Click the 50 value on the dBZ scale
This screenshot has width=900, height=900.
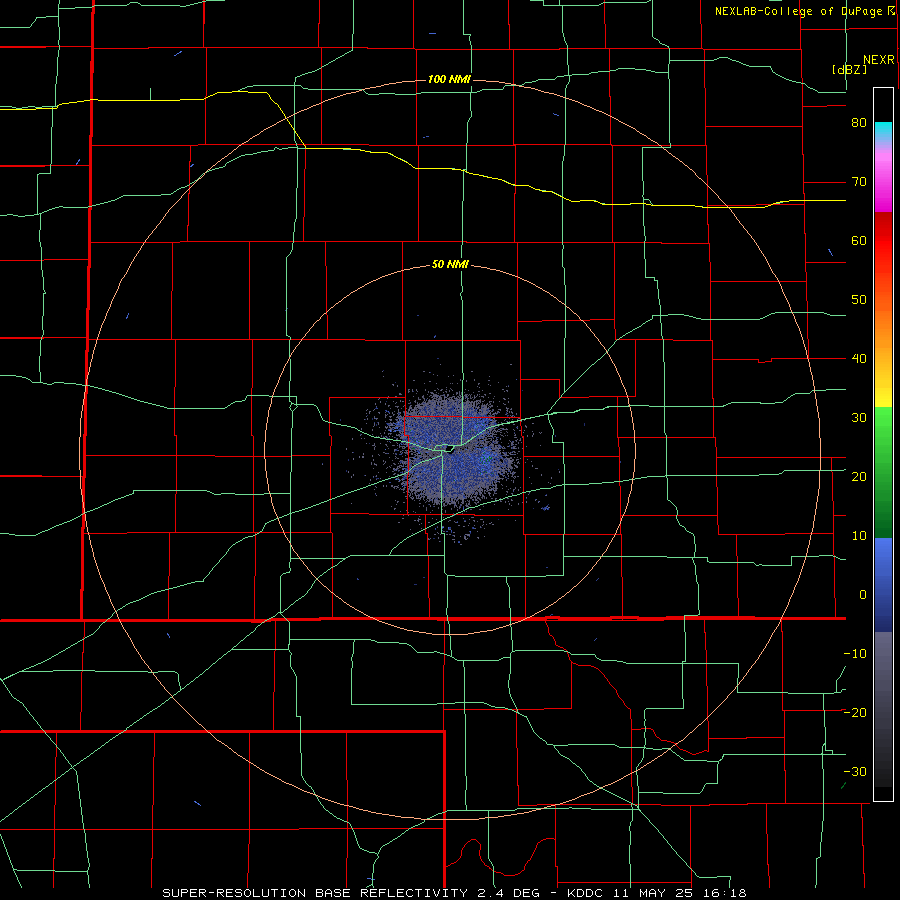[x=859, y=300]
